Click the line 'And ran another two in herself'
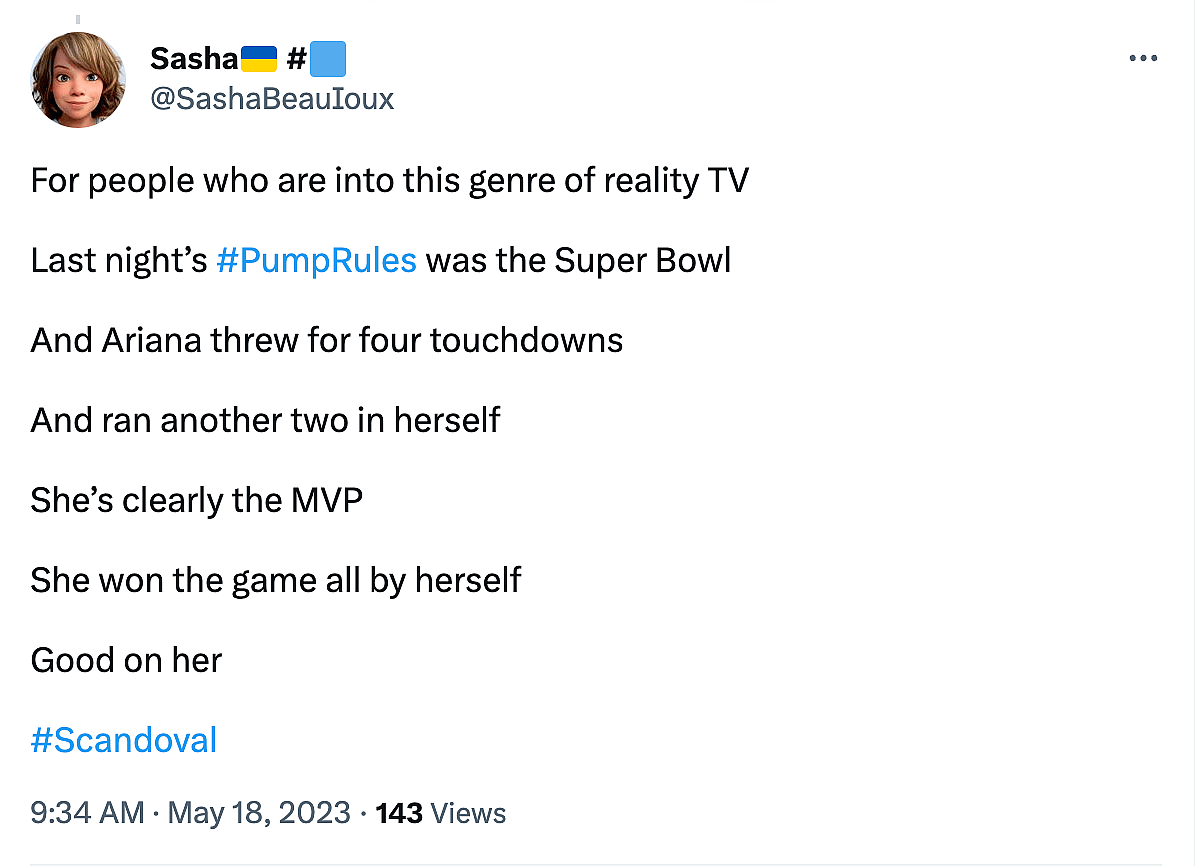Screen dimensions: 1195x866 click(x=265, y=420)
